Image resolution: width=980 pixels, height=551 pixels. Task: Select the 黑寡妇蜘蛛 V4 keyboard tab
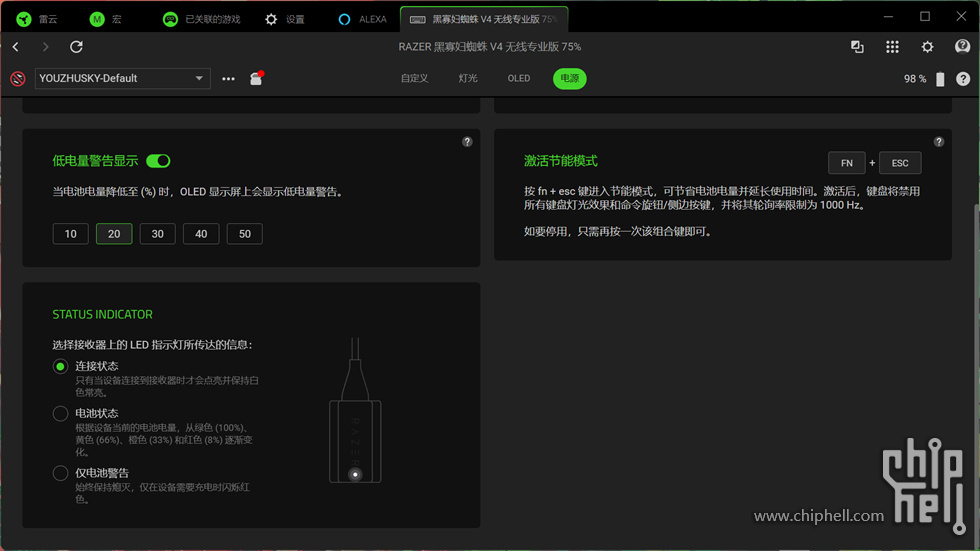point(484,19)
